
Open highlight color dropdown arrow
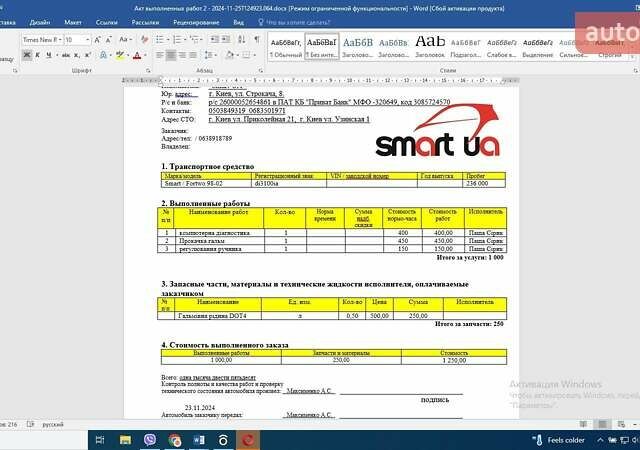click(x=128, y=55)
